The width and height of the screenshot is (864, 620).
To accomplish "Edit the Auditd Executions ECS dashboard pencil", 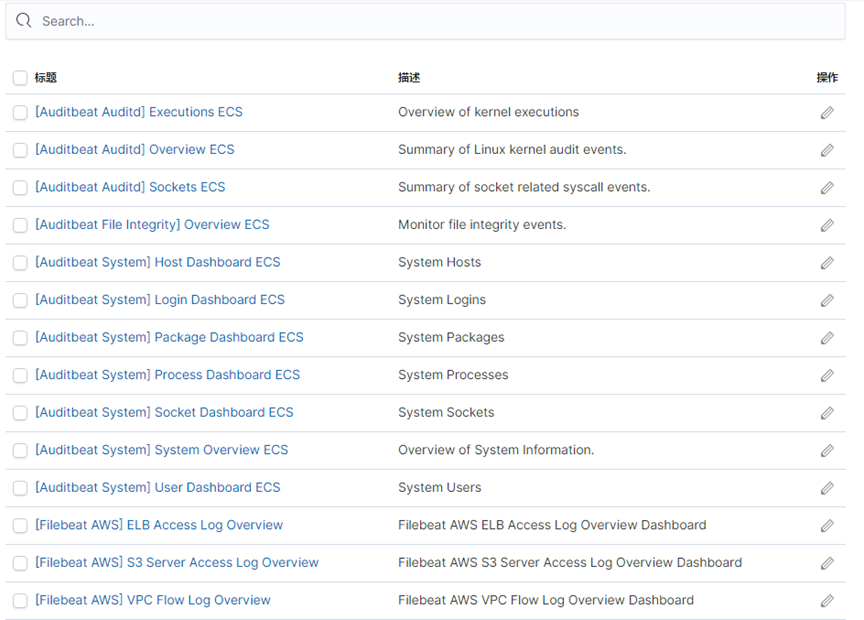I will (x=827, y=112).
